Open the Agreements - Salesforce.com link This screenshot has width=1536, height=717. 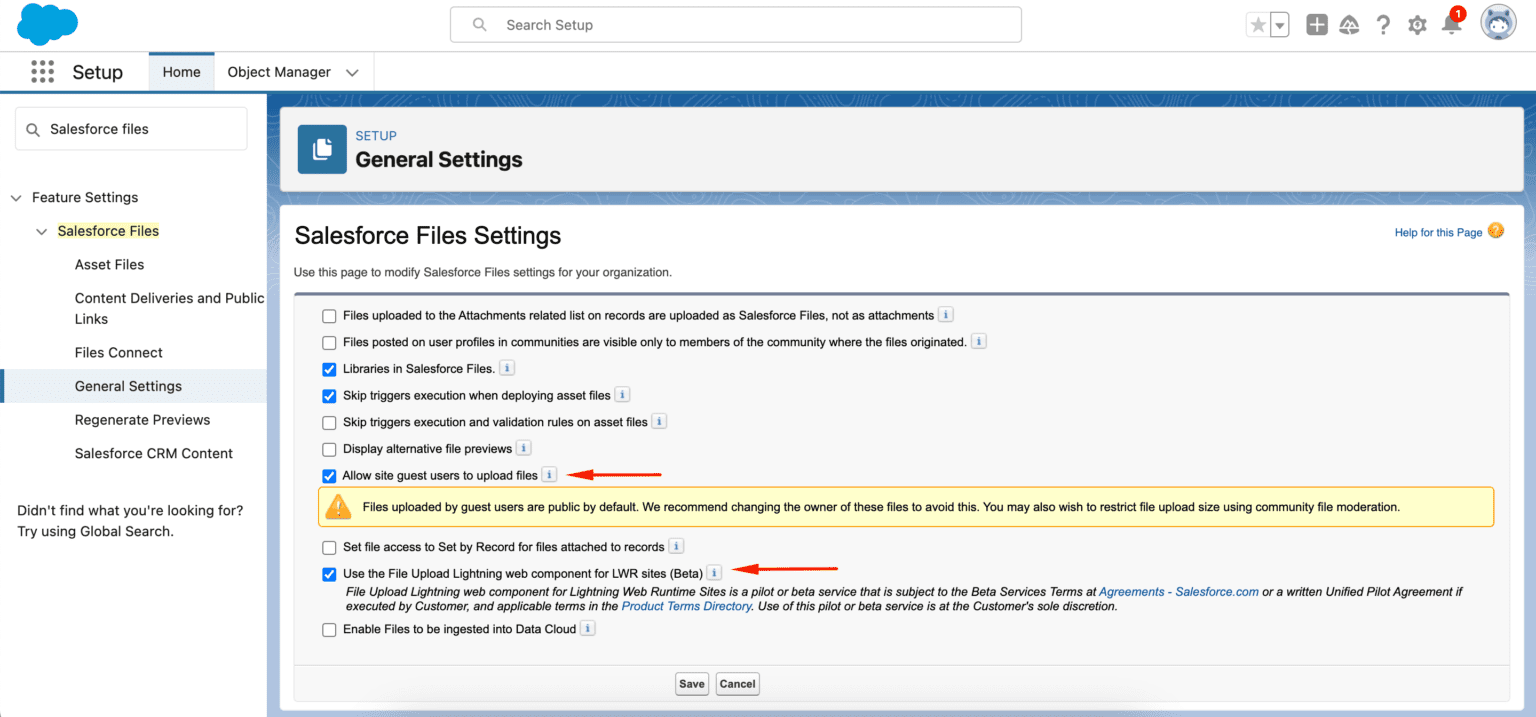click(1178, 591)
